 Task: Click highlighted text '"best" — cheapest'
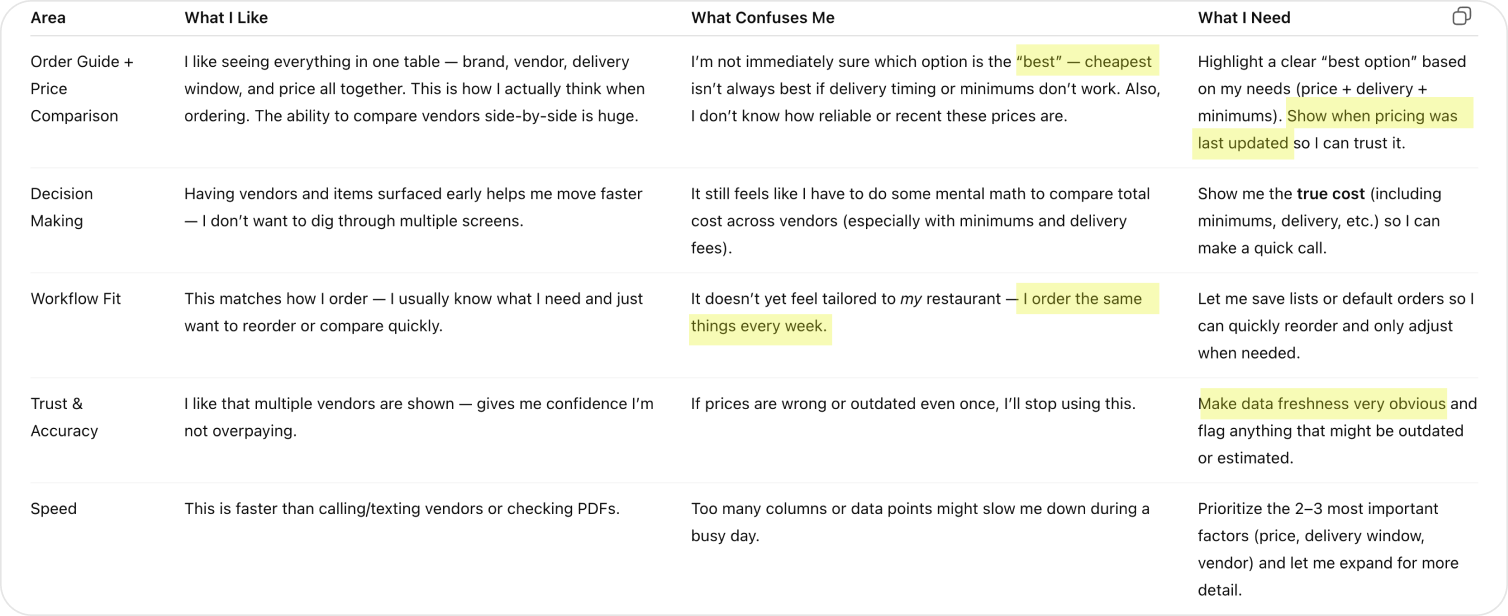point(1085,62)
